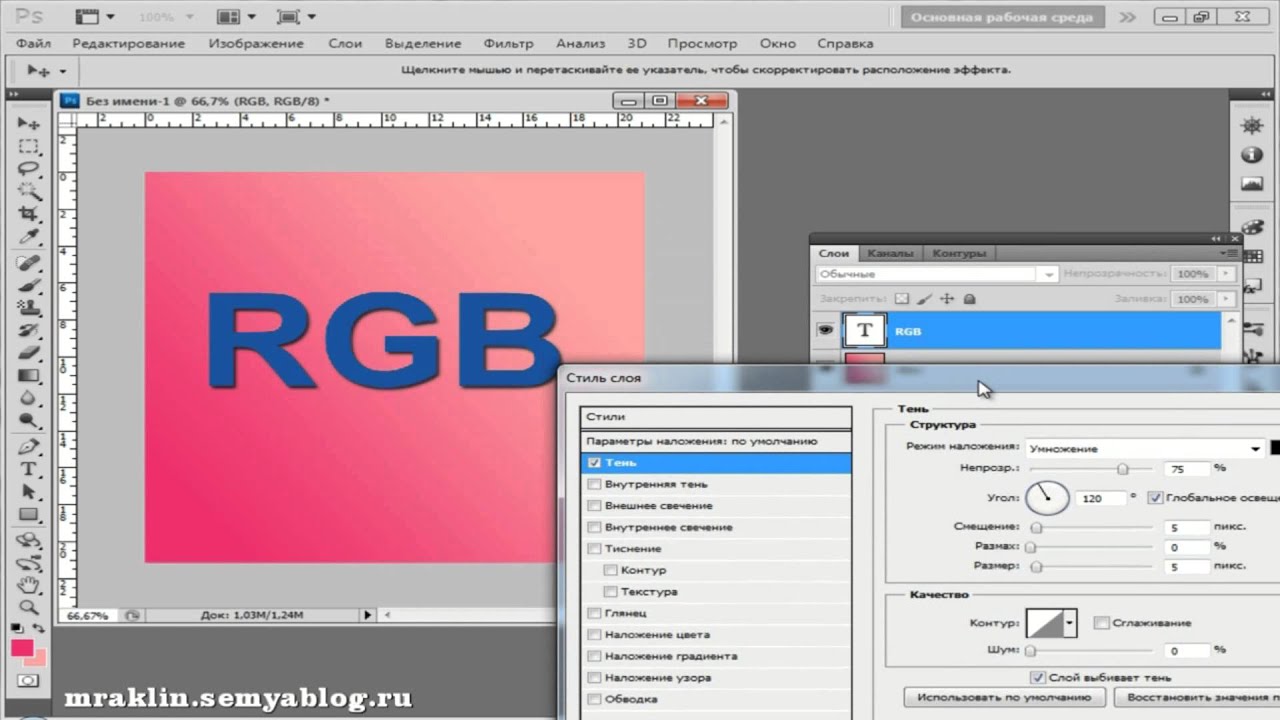The height and width of the screenshot is (720, 1280).
Task: Select the Eyedropper tool
Action: click(29, 236)
